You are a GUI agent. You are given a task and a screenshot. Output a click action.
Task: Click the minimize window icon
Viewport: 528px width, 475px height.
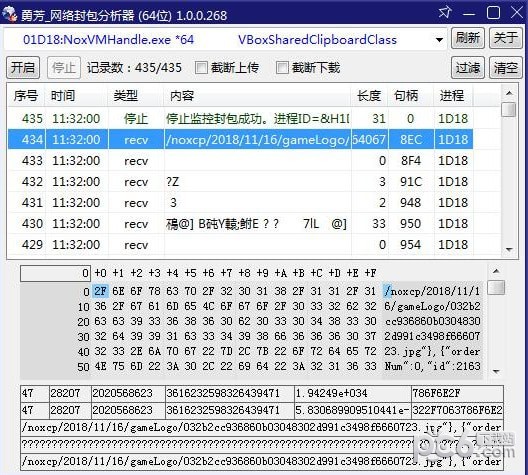[469, 14]
